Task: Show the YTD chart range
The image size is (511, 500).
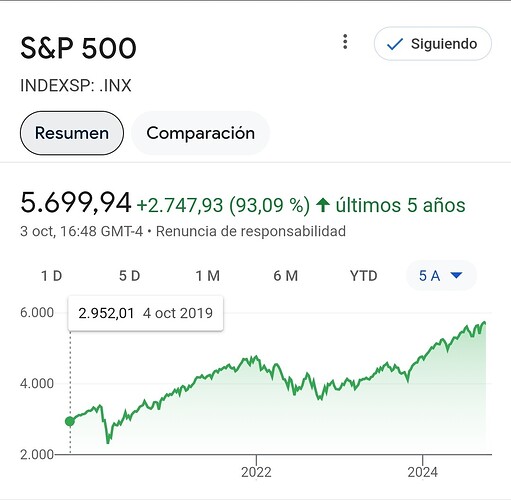Action: (x=363, y=276)
